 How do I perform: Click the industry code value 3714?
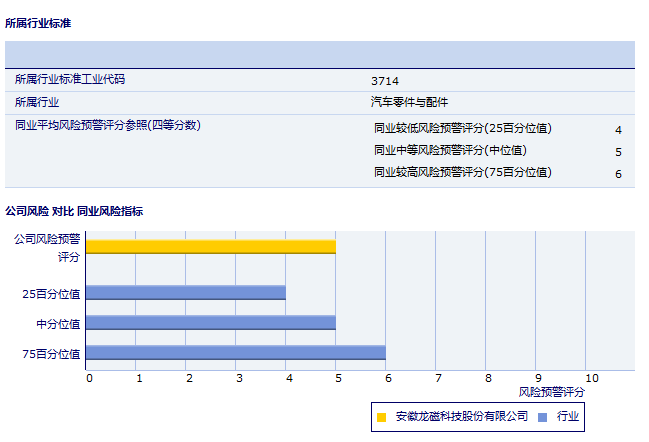click(x=385, y=80)
